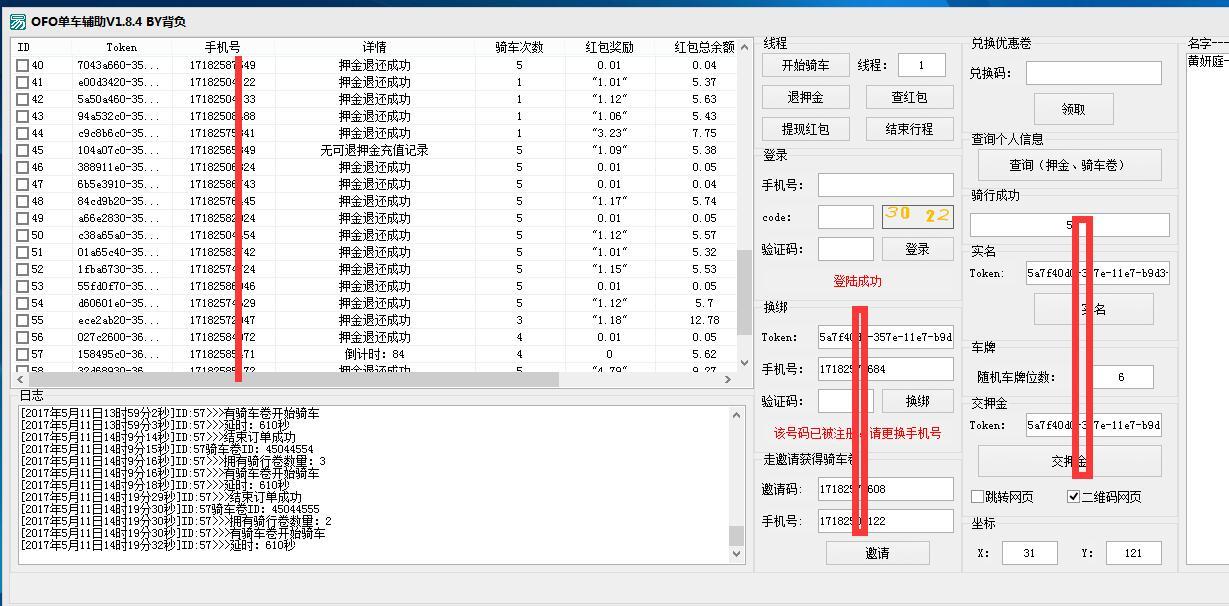Click the 领取 coupon button
This screenshot has height=606, width=1229.
[1073, 109]
